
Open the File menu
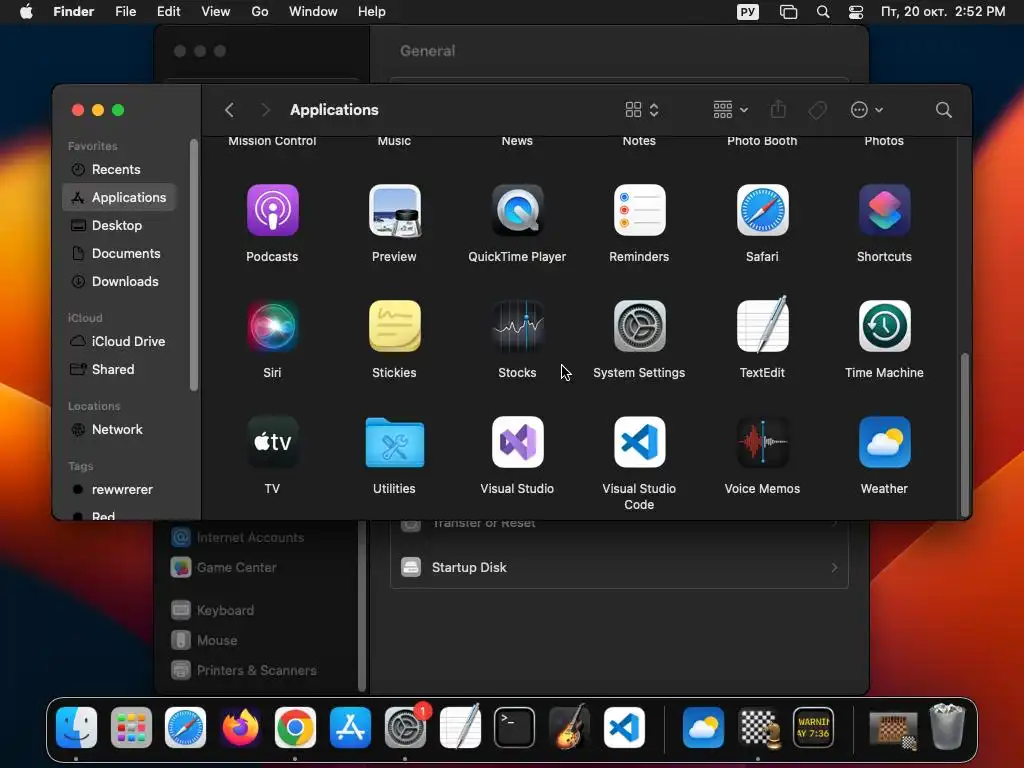tap(125, 12)
